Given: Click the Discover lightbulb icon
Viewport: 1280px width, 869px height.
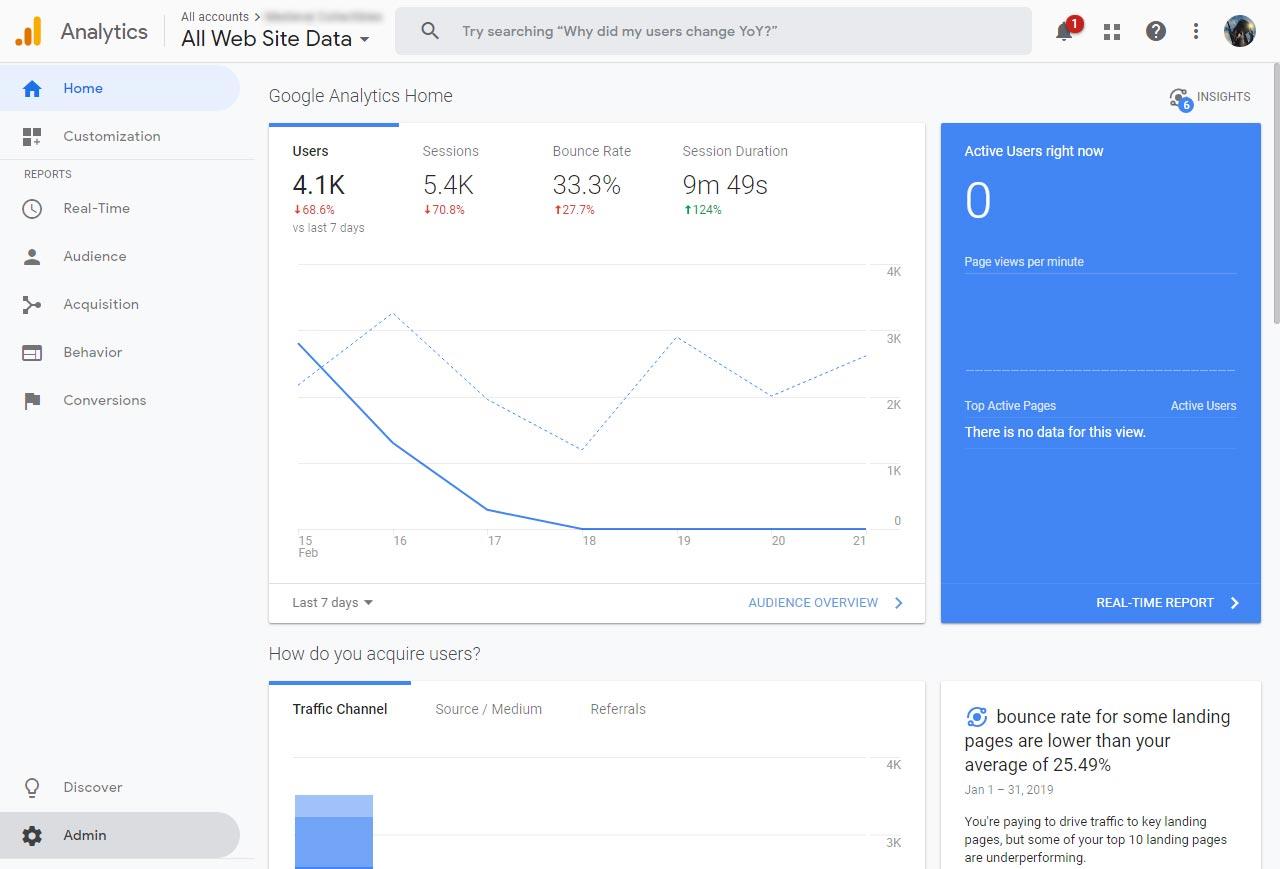Looking at the screenshot, I should 32,787.
